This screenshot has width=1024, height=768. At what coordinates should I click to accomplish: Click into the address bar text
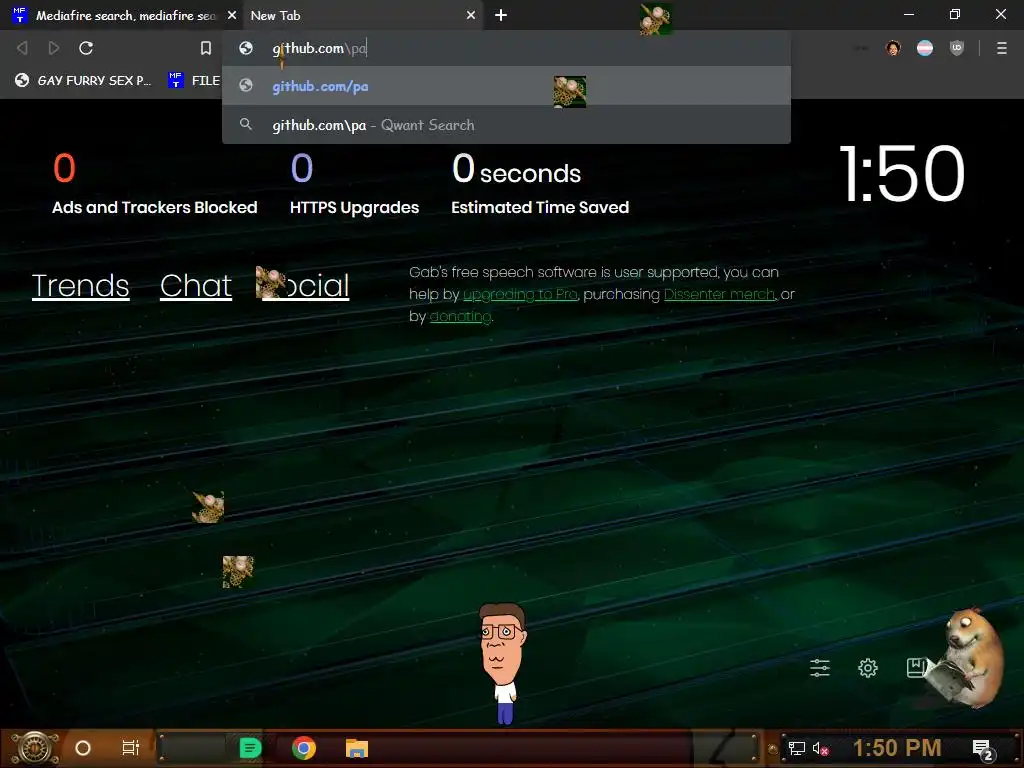(x=319, y=48)
